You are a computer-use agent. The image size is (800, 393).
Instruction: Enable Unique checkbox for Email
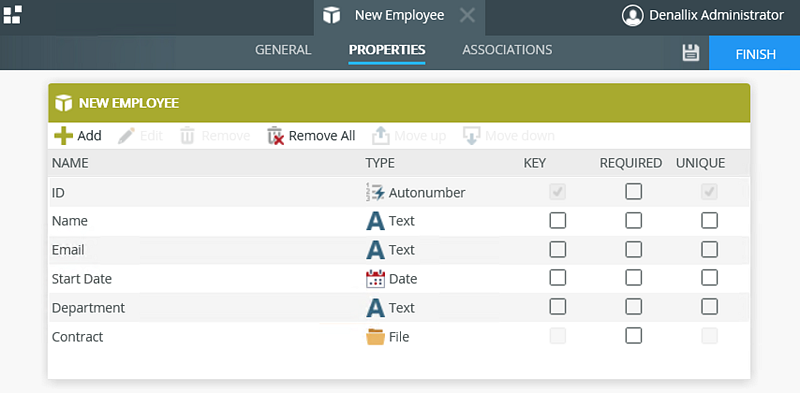pyautogui.click(x=709, y=250)
